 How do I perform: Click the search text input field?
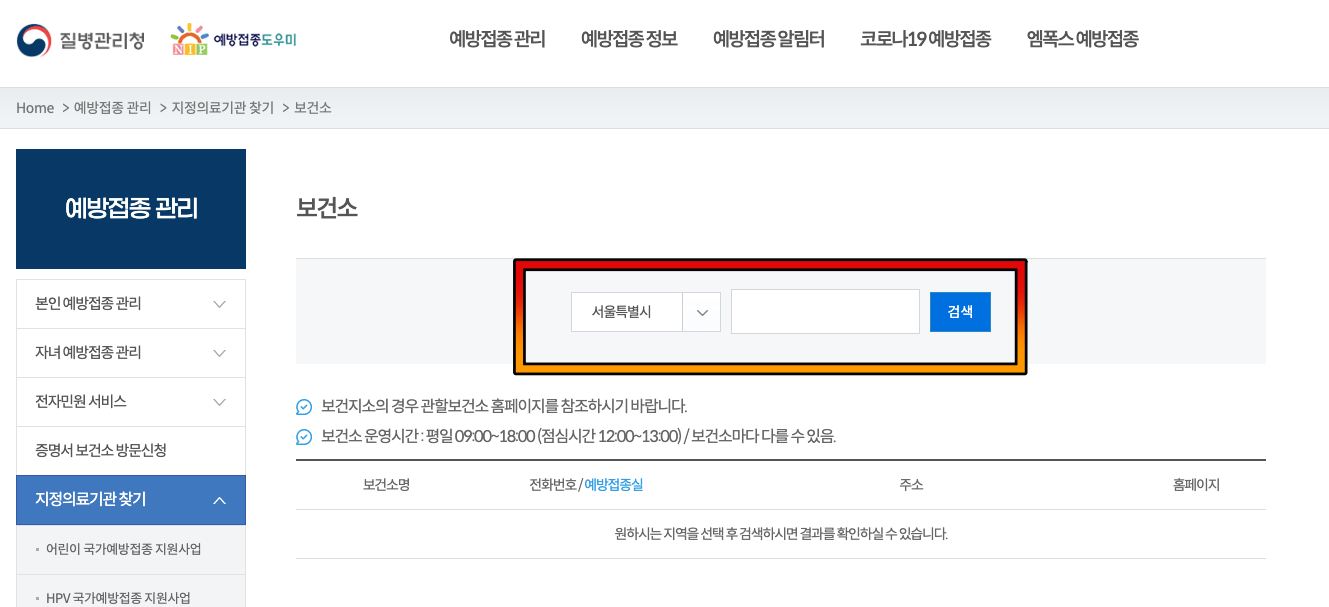click(x=825, y=311)
